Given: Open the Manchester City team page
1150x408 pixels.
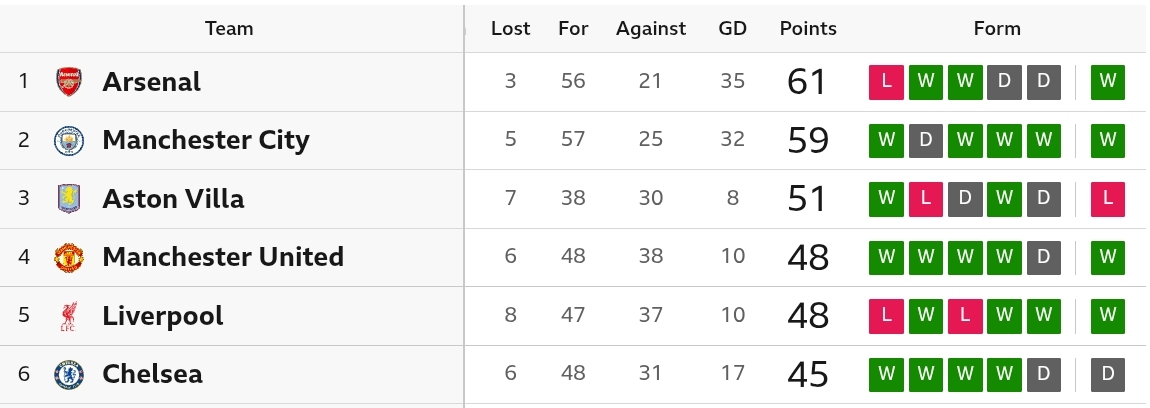Looking at the screenshot, I should 206,140.
